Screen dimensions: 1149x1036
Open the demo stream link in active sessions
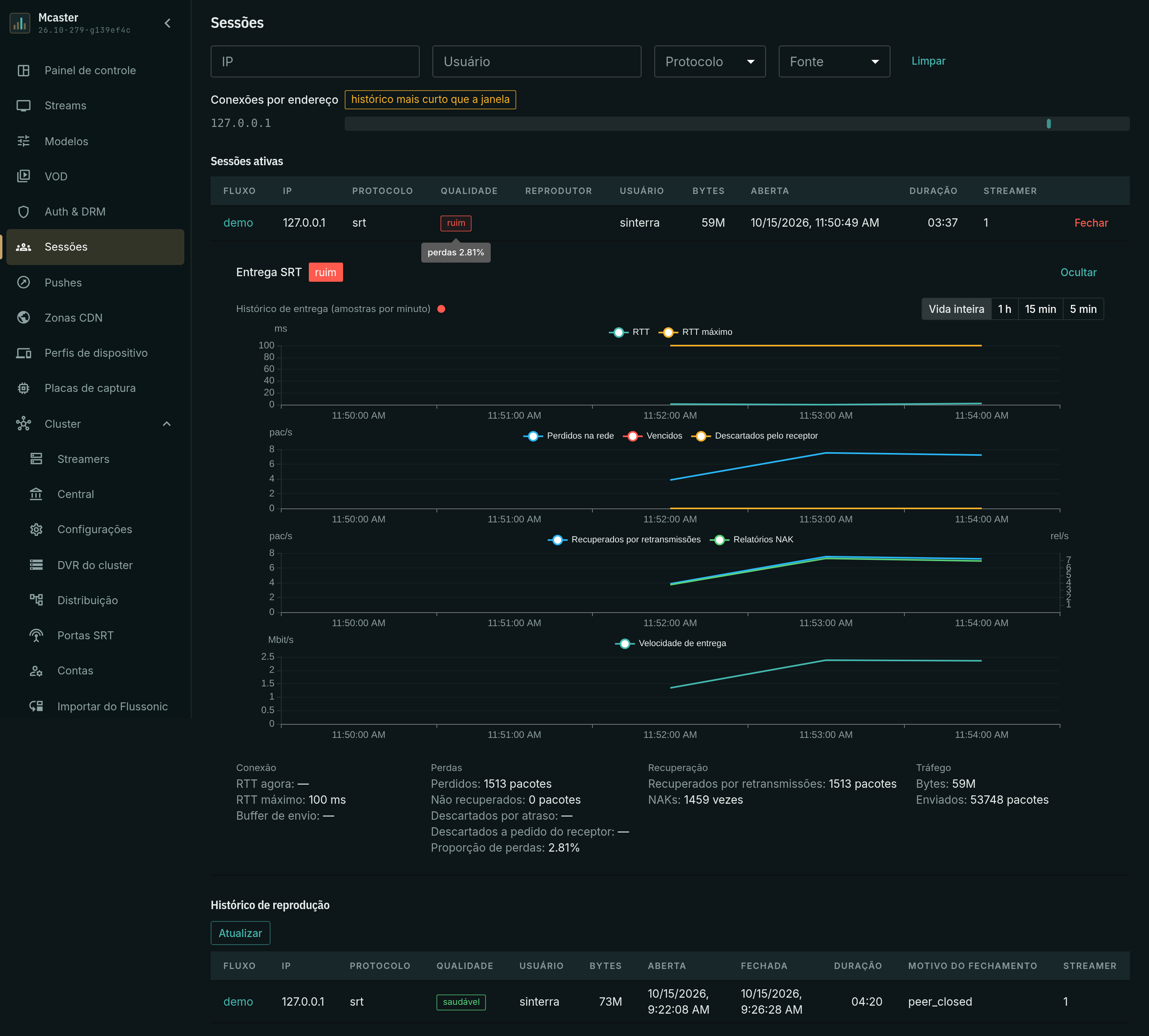tap(238, 223)
